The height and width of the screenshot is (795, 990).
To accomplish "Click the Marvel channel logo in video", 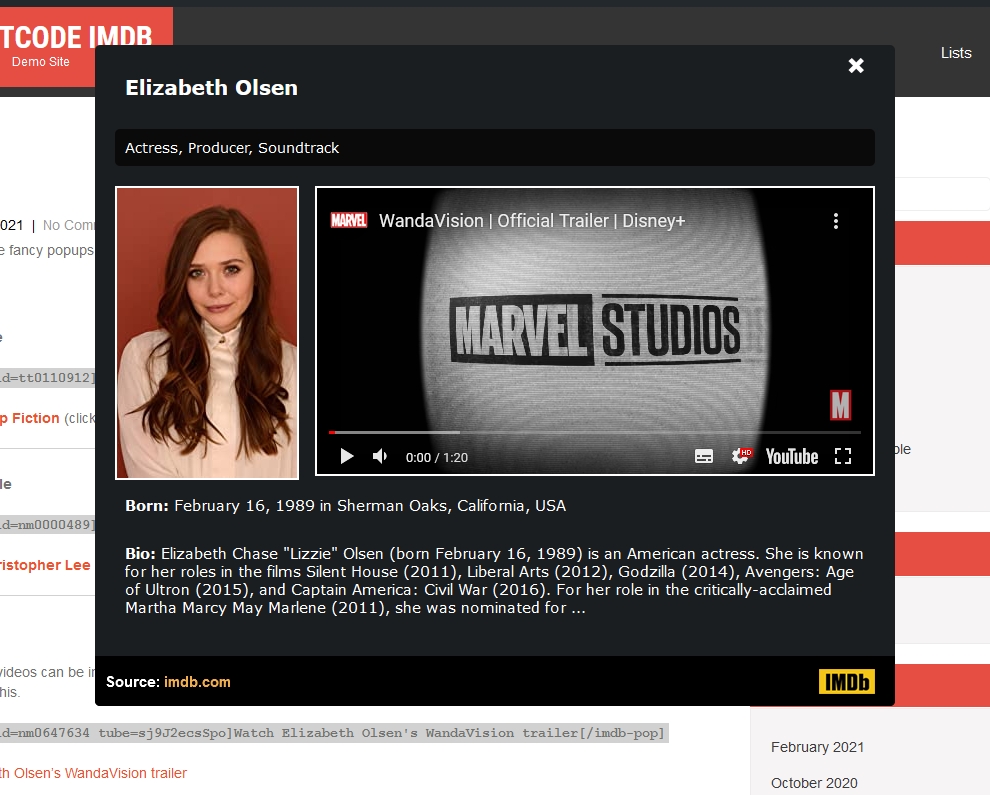I will (x=349, y=220).
